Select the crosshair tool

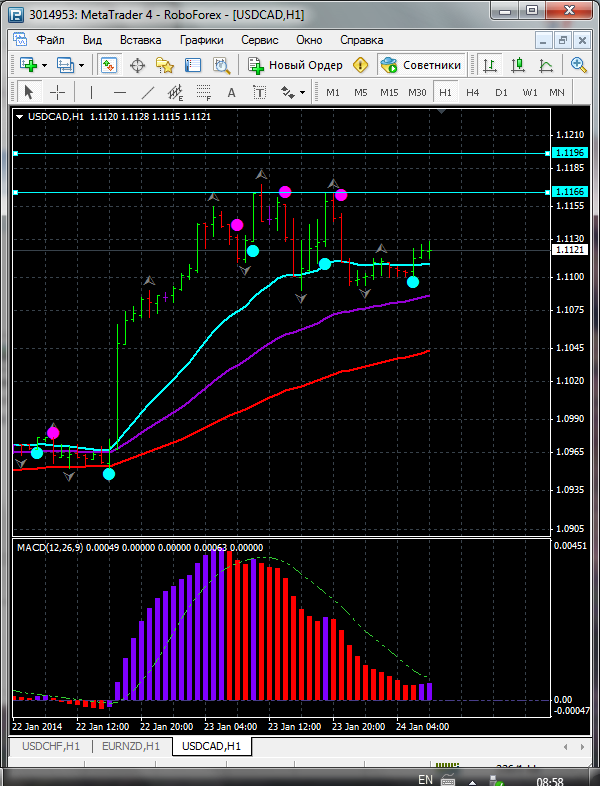point(58,92)
